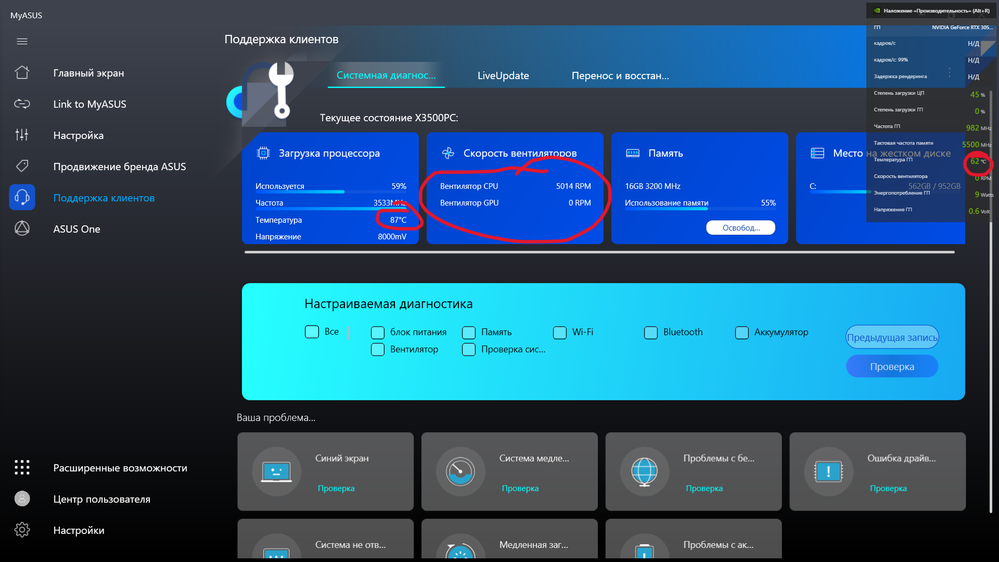Click Проверка link under Ошибка драйв...

888,488
